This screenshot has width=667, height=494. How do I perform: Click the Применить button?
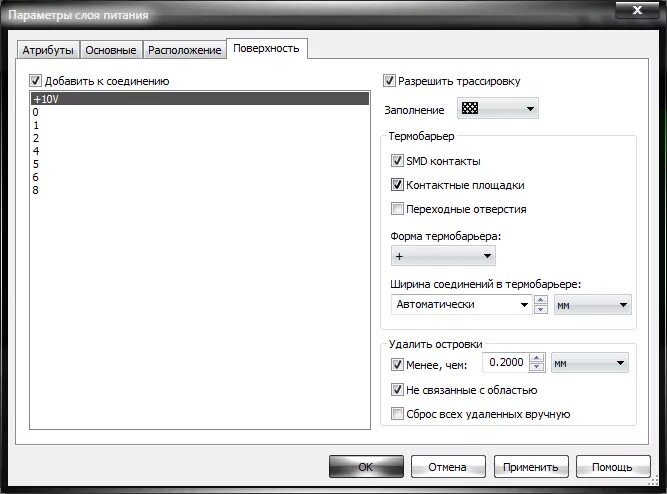(530, 467)
